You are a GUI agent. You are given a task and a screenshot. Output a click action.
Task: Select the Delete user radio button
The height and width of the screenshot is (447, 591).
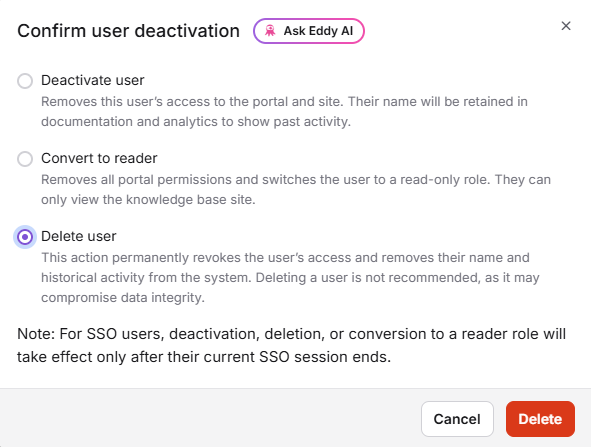[25, 237]
